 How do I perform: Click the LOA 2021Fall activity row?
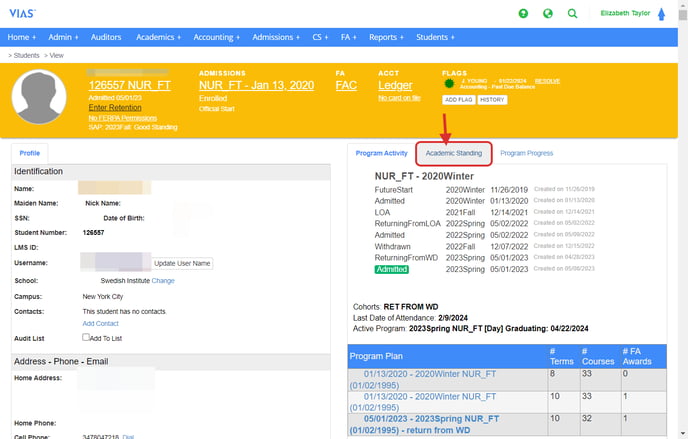click(484, 212)
